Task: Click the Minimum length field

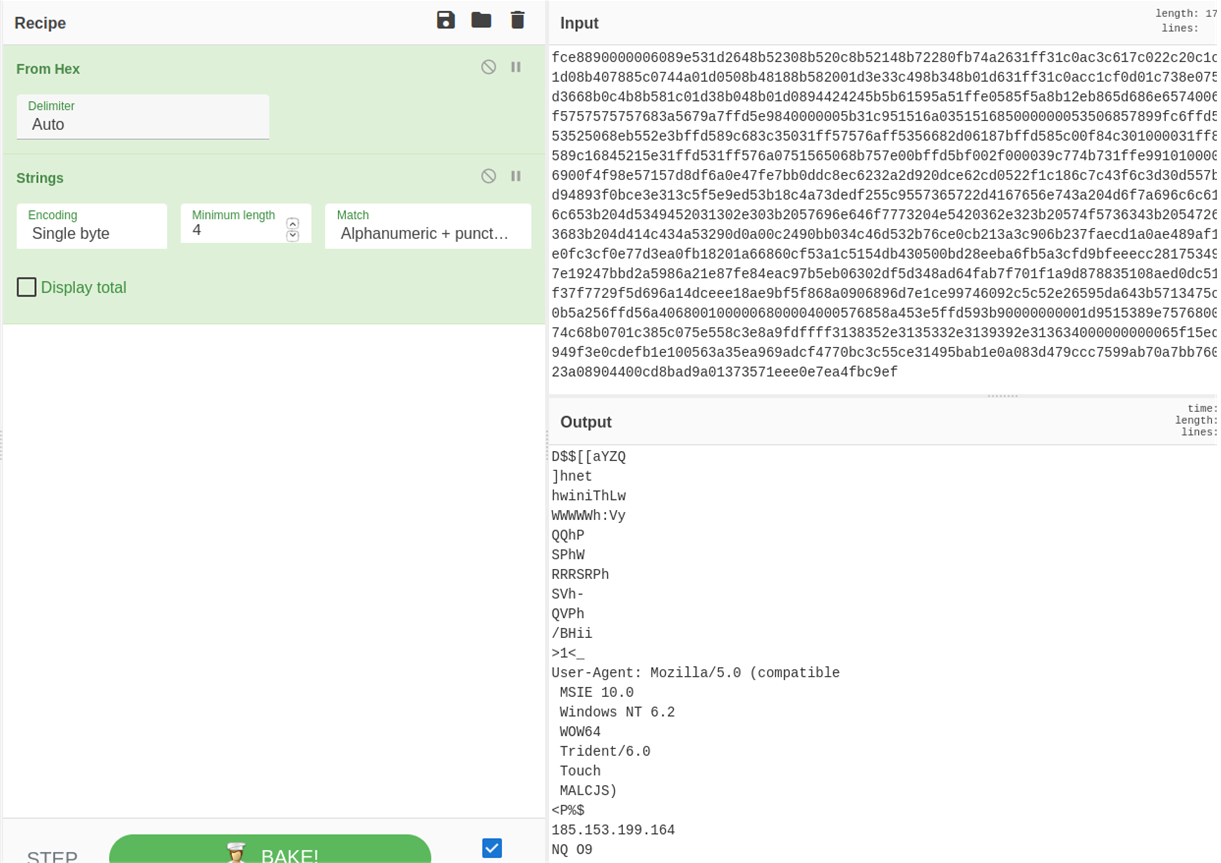Action: click(232, 230)
